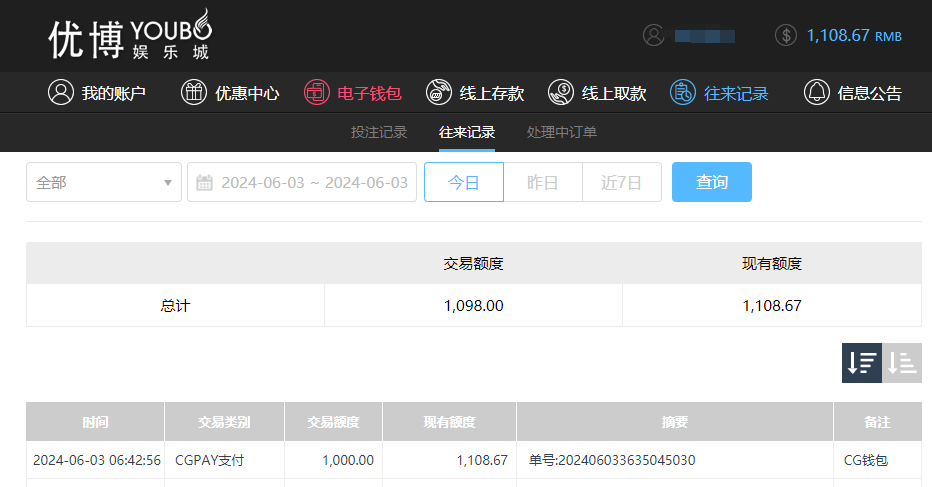Click the dollar balance icon
The height and width of the screenshot is (487, 932).
click(x=786, y=35)
